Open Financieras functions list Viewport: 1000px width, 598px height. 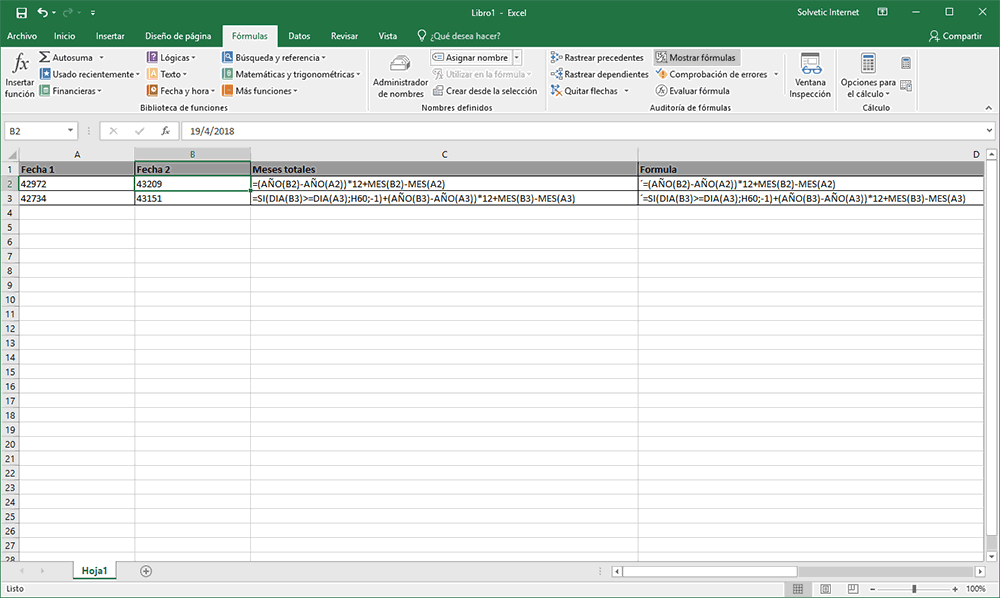pos(70,91)
